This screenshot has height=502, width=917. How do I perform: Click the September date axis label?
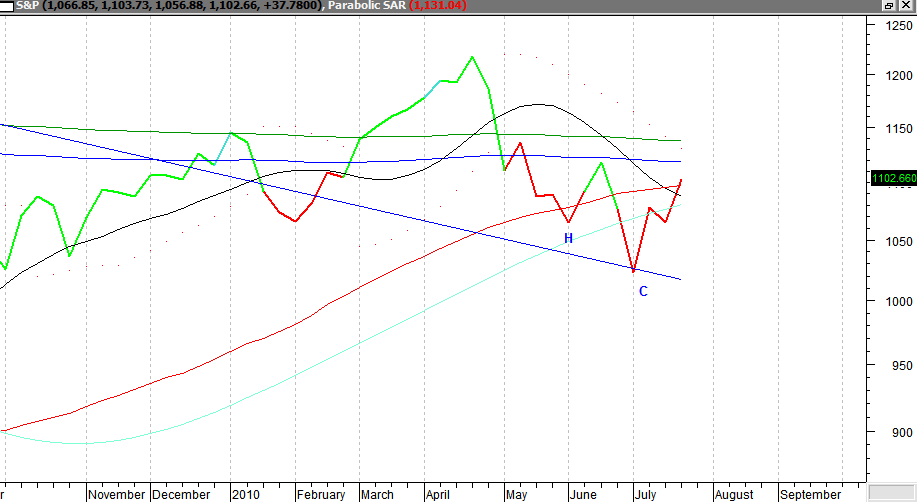tap(810, 494)
